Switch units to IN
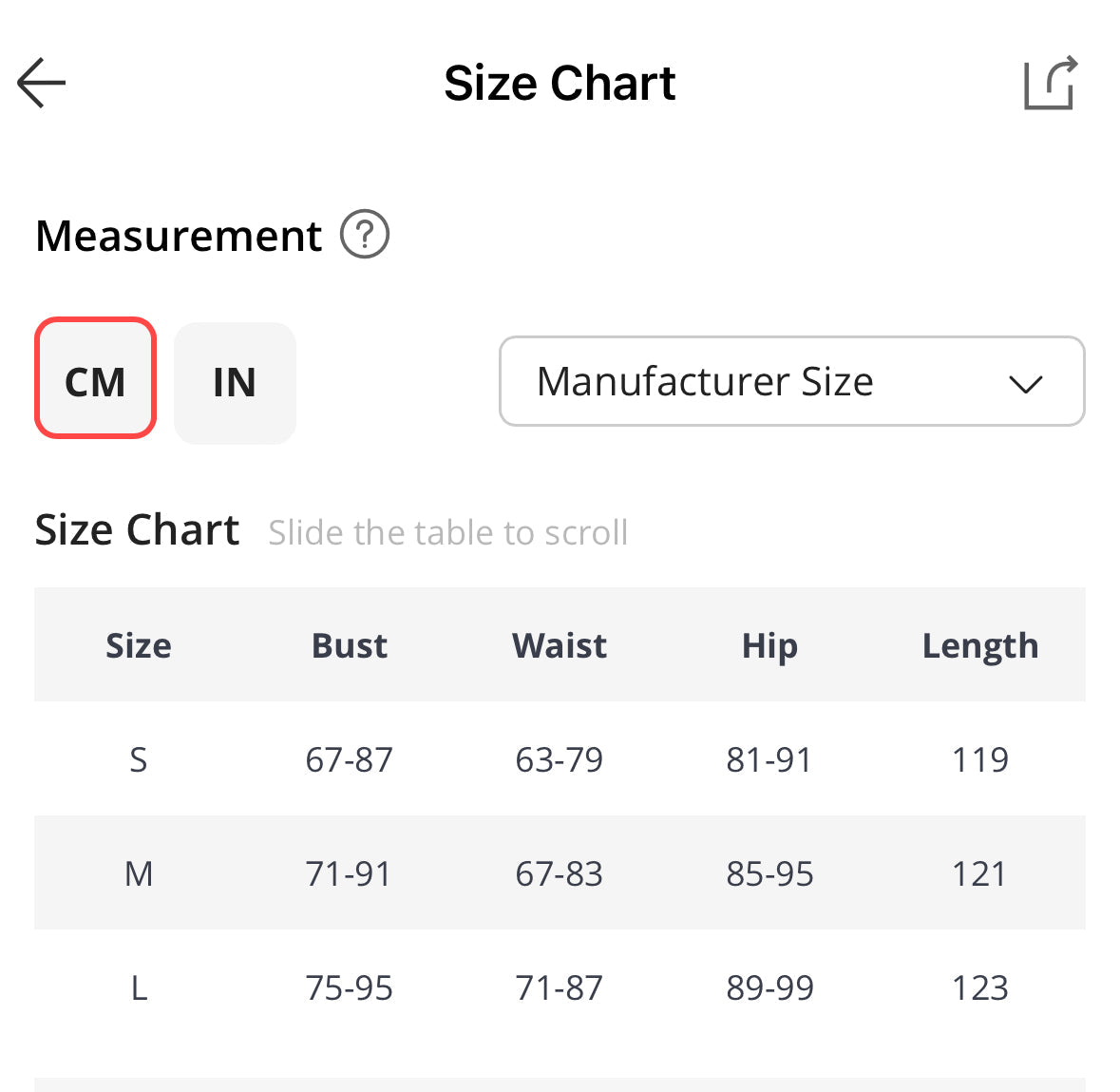 [235, 382]
